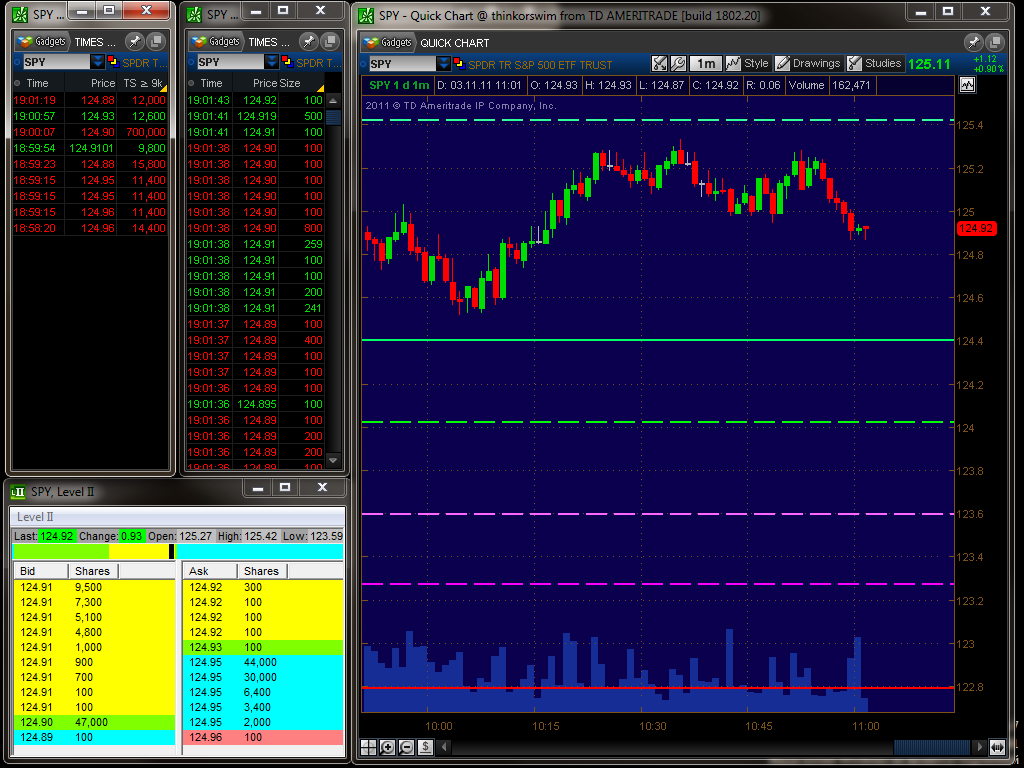1024x768 pixels.
Task: Open the Style menu on chart toolbar
Action: click(748, 63)
